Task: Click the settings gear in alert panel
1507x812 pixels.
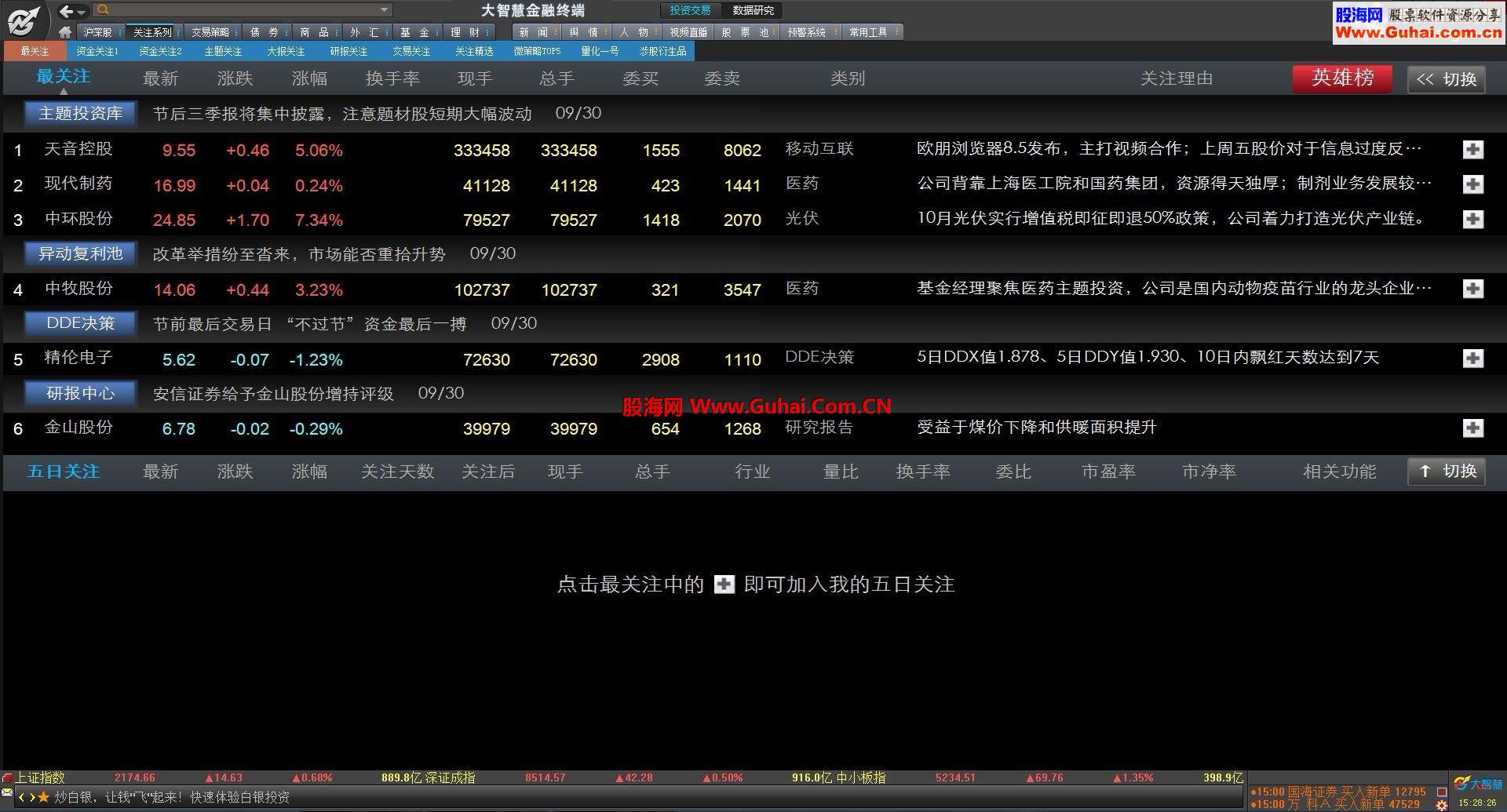Action: tap(1441, 805)
